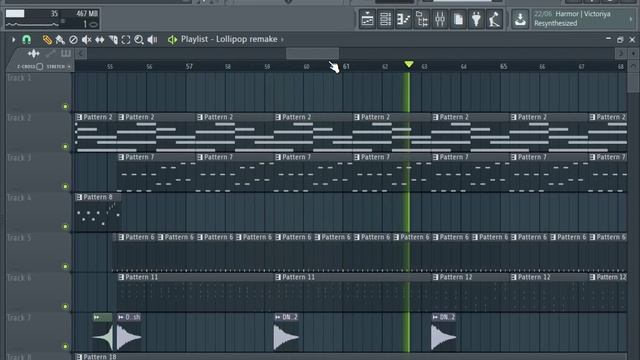Click bar 57 in the timeline ruler
Viewport: 640px width, 360px height.
[x=189, y=67]
